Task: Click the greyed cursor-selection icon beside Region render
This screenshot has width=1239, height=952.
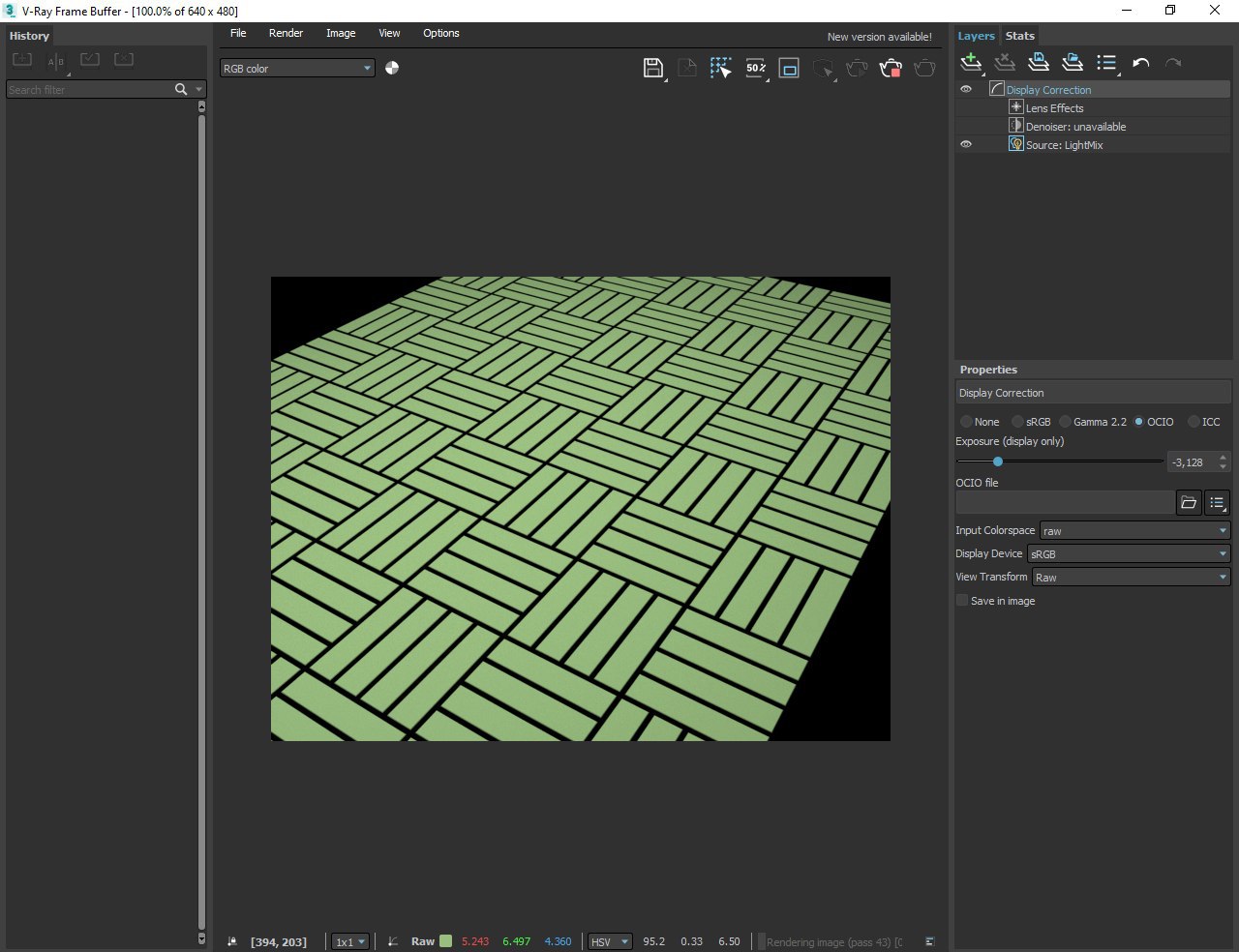Action: tap(823, 68)
